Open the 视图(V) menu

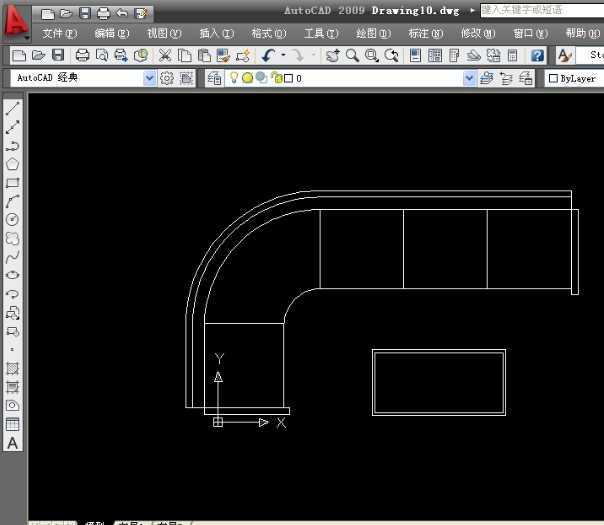click(164, 34)
